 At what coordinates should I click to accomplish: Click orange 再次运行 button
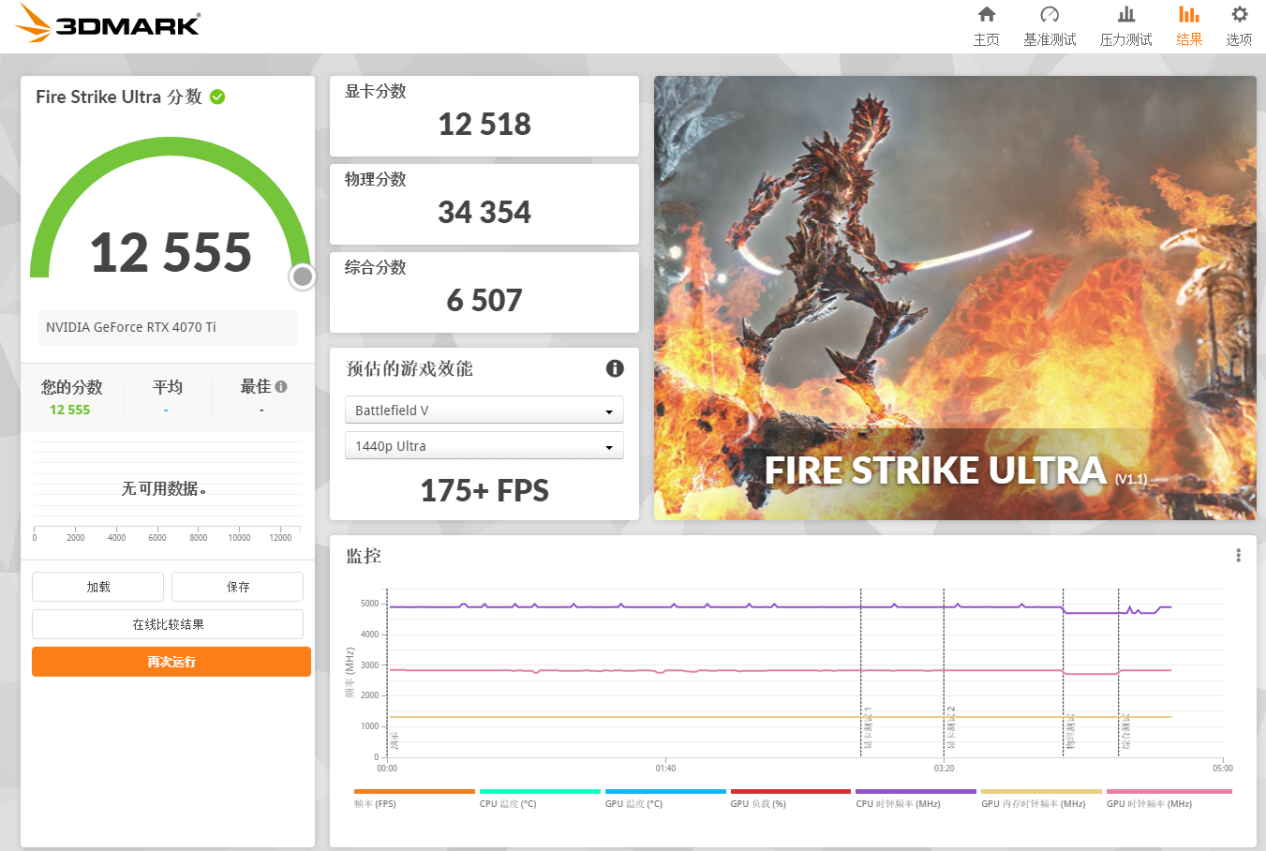(x=171, y=662)
